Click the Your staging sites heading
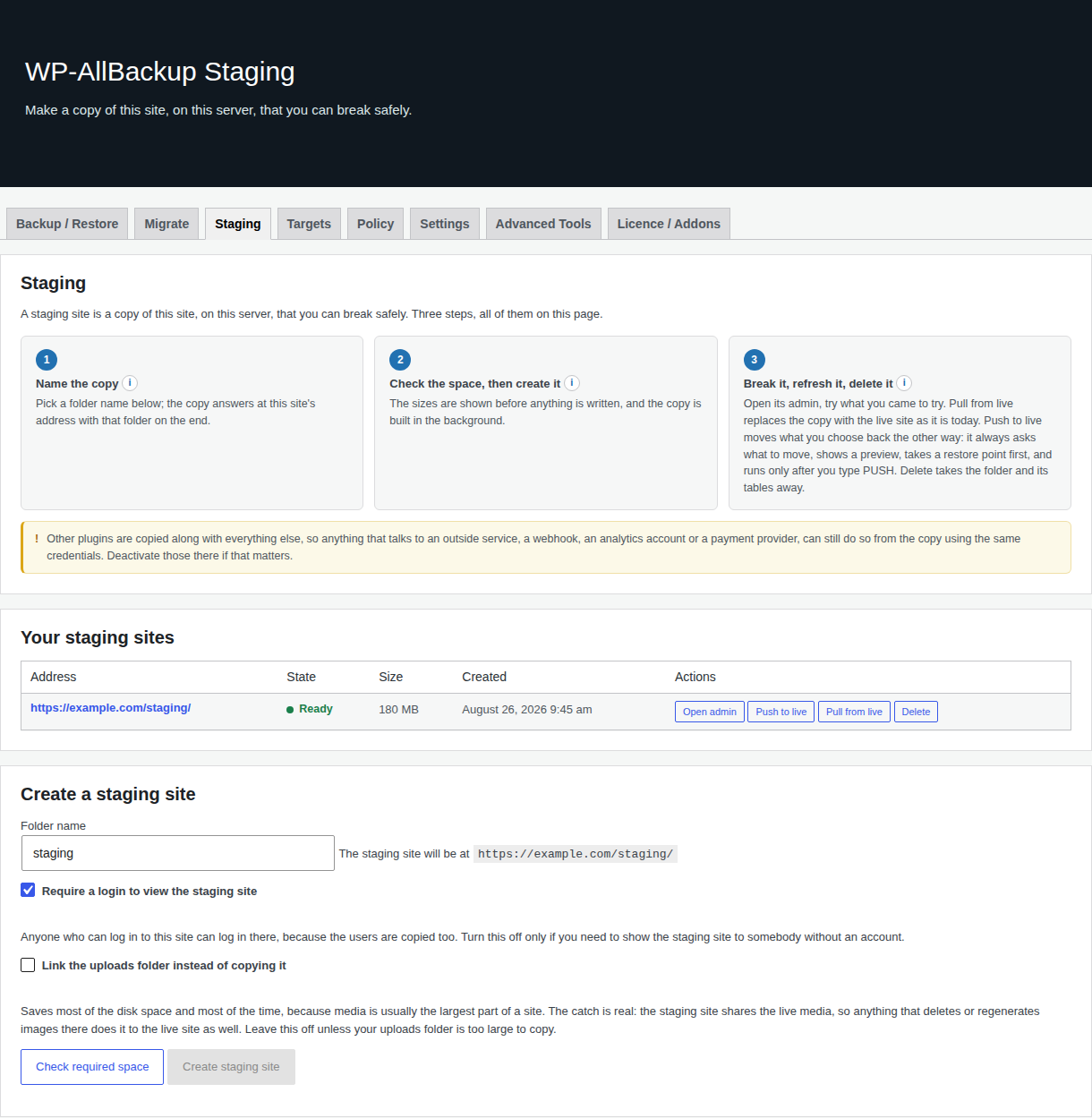1092x1118 pixels. click(x=98, y=637)
